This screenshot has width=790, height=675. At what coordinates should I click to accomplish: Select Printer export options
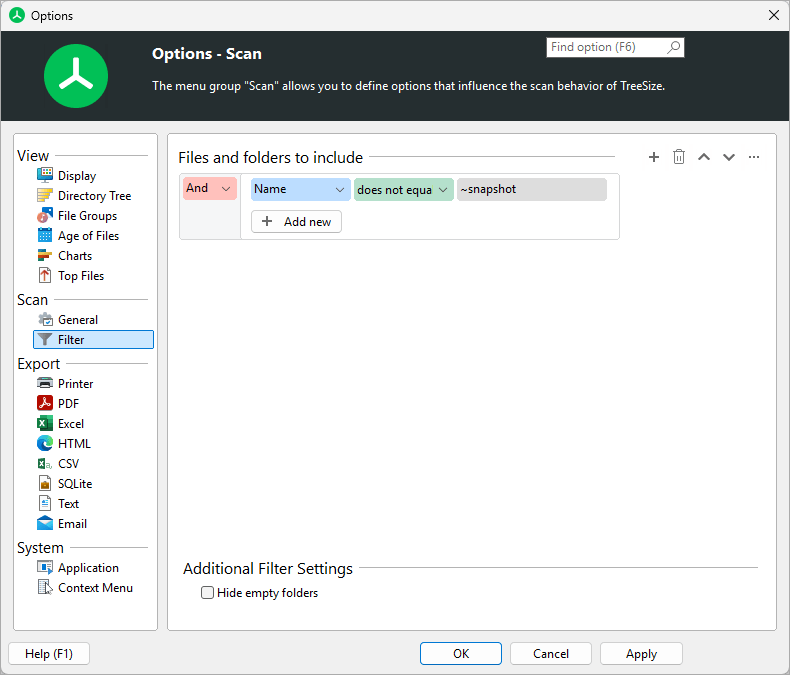click(75, 384)
